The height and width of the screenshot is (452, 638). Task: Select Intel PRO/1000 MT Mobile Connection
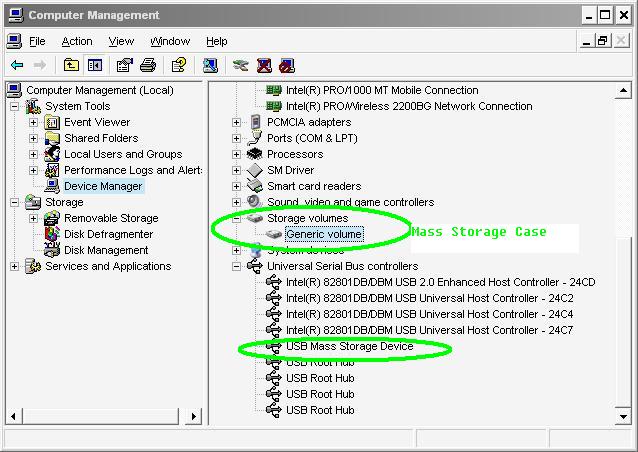[382, 90]
